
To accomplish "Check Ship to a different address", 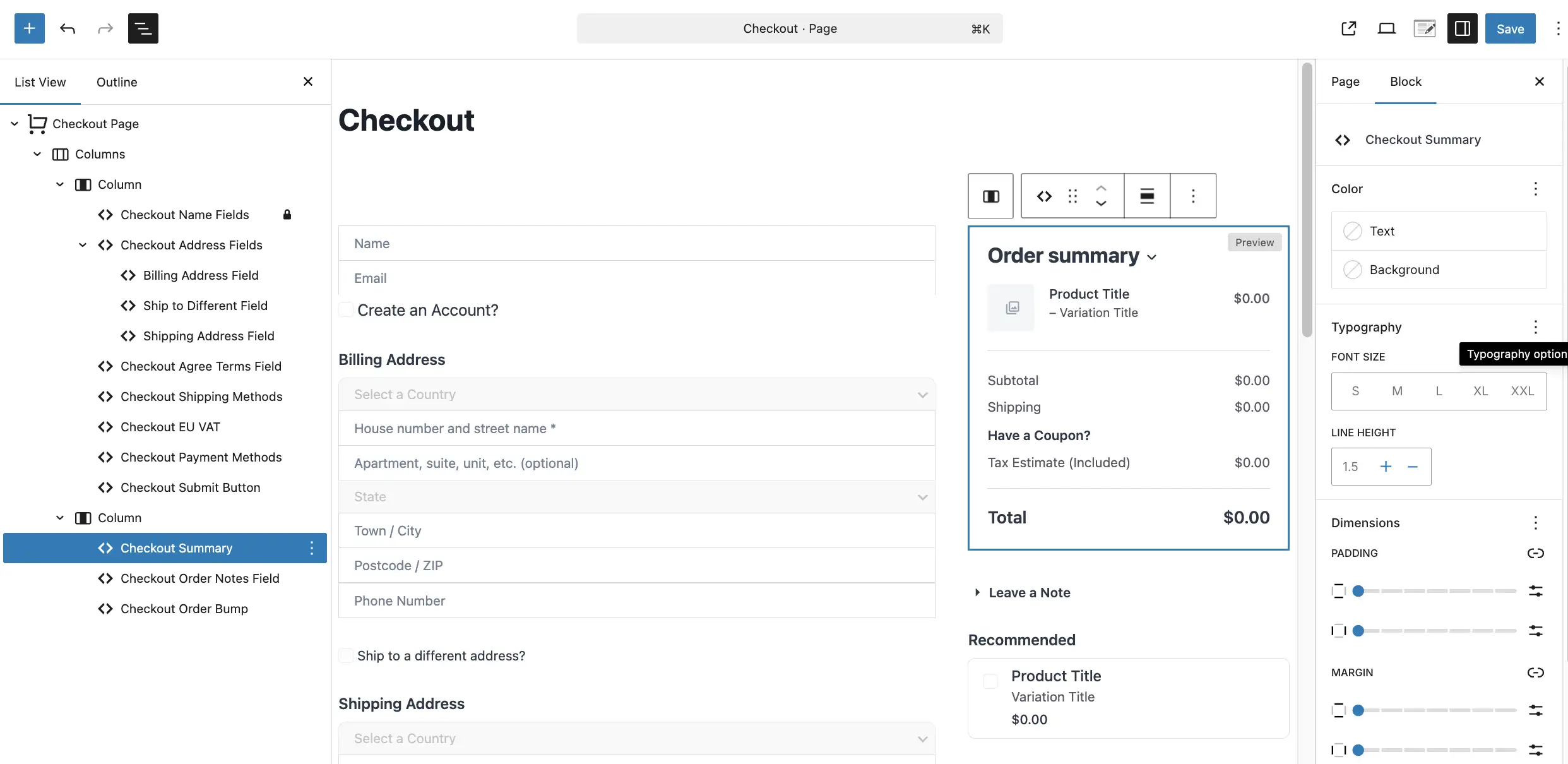I will click(346, 655).
